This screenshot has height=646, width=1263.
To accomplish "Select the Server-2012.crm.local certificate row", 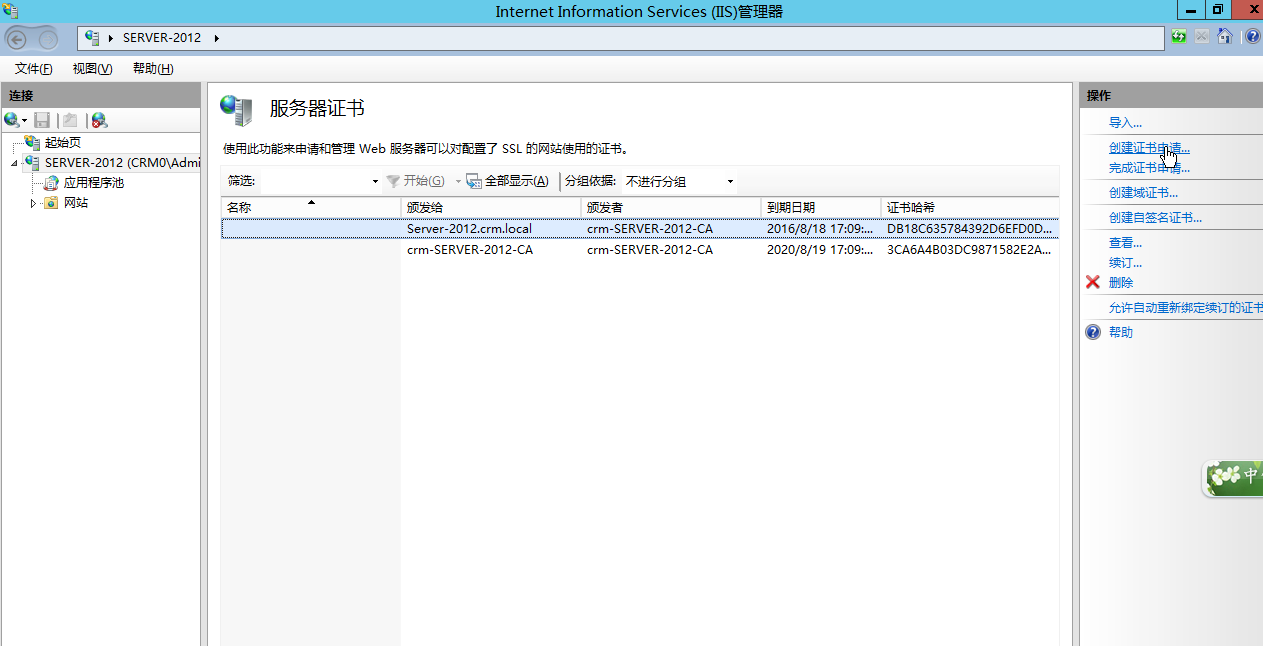I will click(x=639, y=229).
